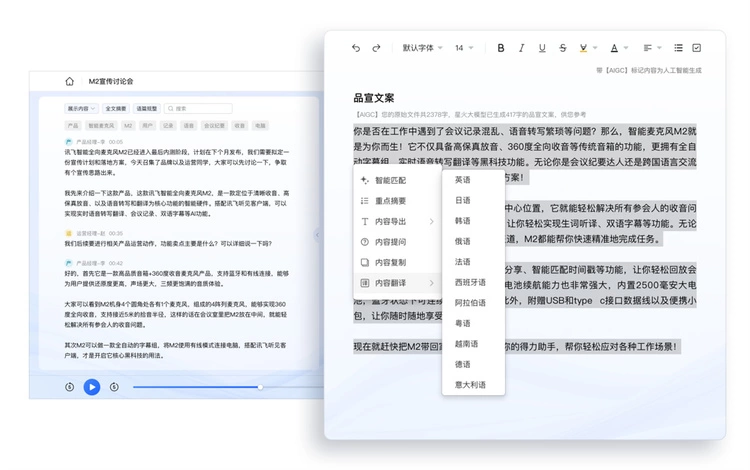Insert a checkbox task list
This screenshot has height=470, width=750.
[697, 48]
